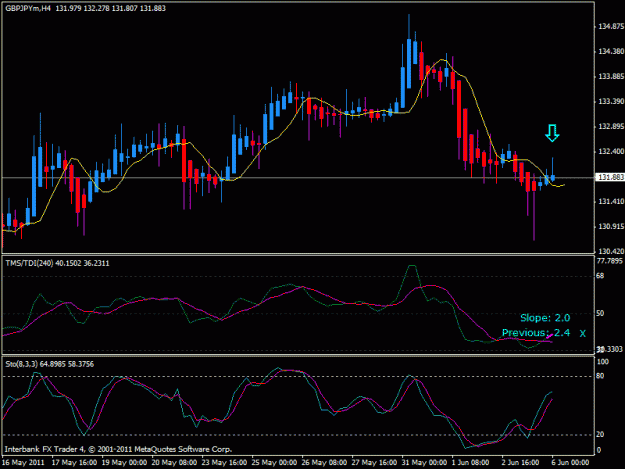The width and height of the screenshot is (625, 469).
Task: Click the 68 level on TDI scale
Action: click(x=600, y=276)
